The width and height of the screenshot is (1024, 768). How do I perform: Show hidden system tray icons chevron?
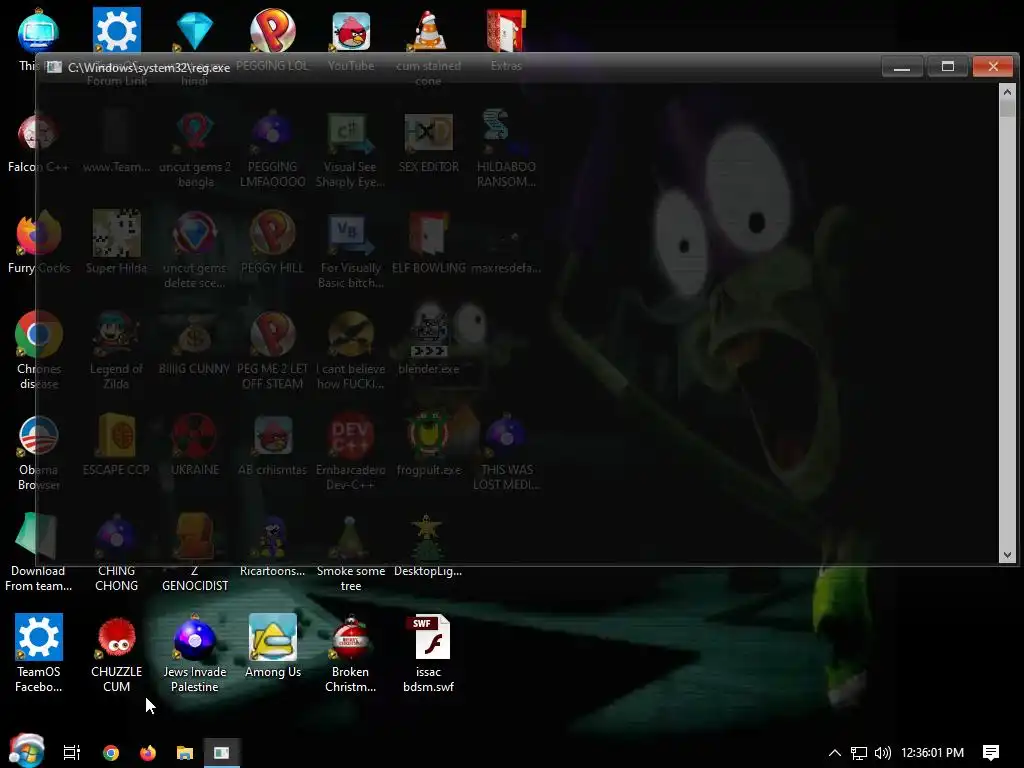point(835,753)
